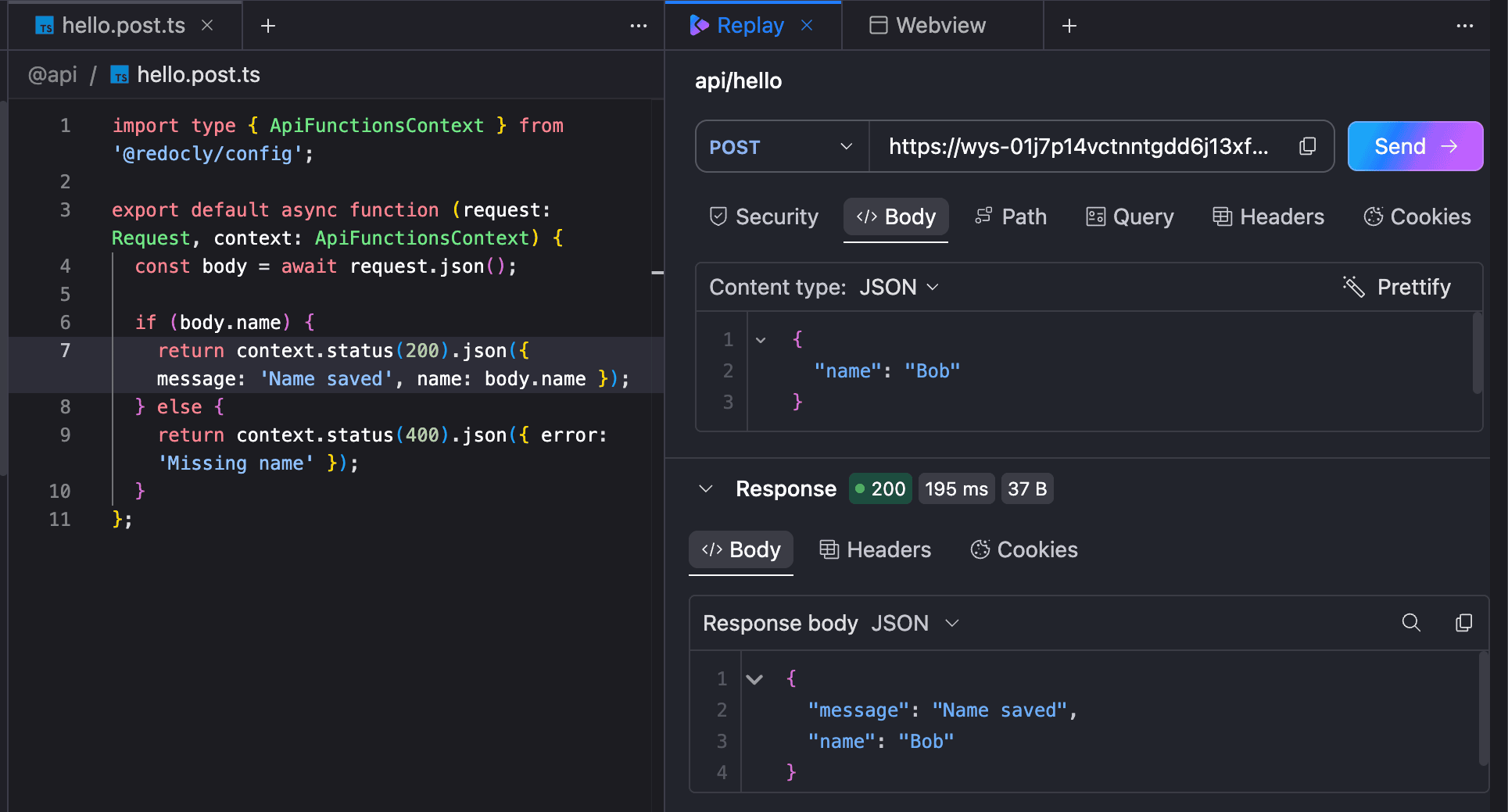1508x812 pixels.
Task: Send the request
Action: [x=1415, y=146]
